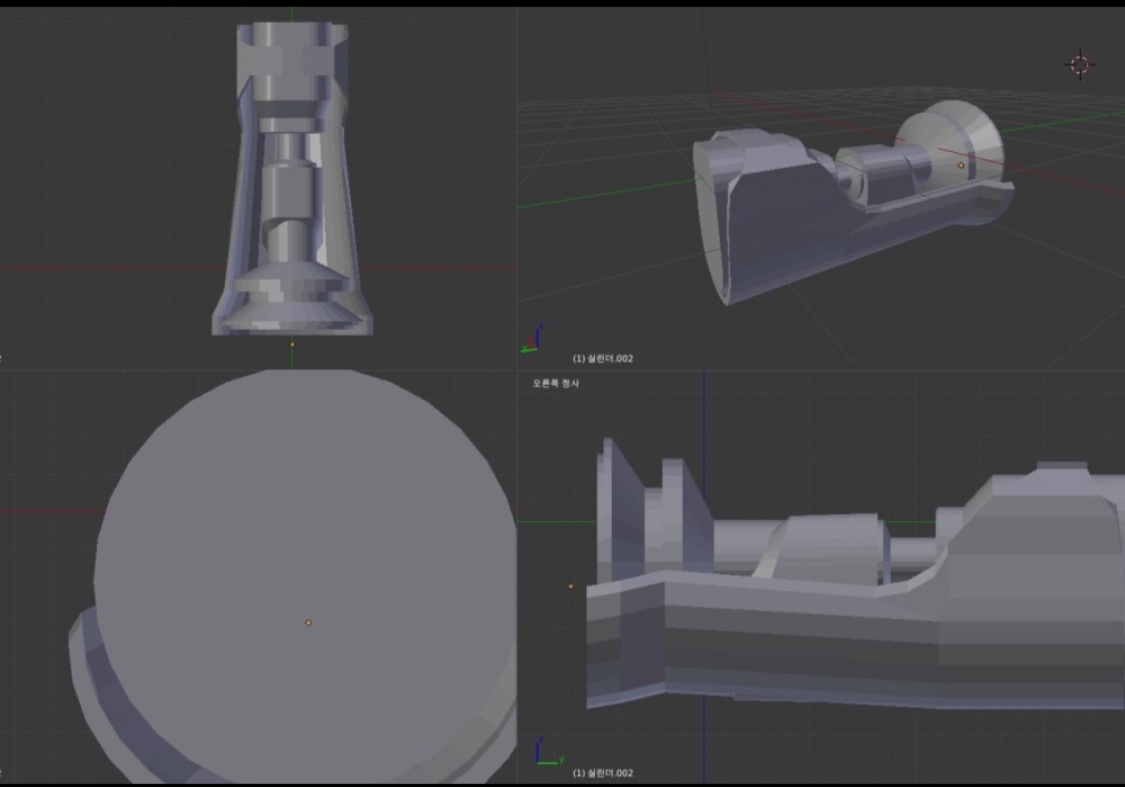The height and width of the screenshot is (787, 1125).
Task: Click '(1) 실린더.002' label in perspective viewport
Action: [603, 359]
